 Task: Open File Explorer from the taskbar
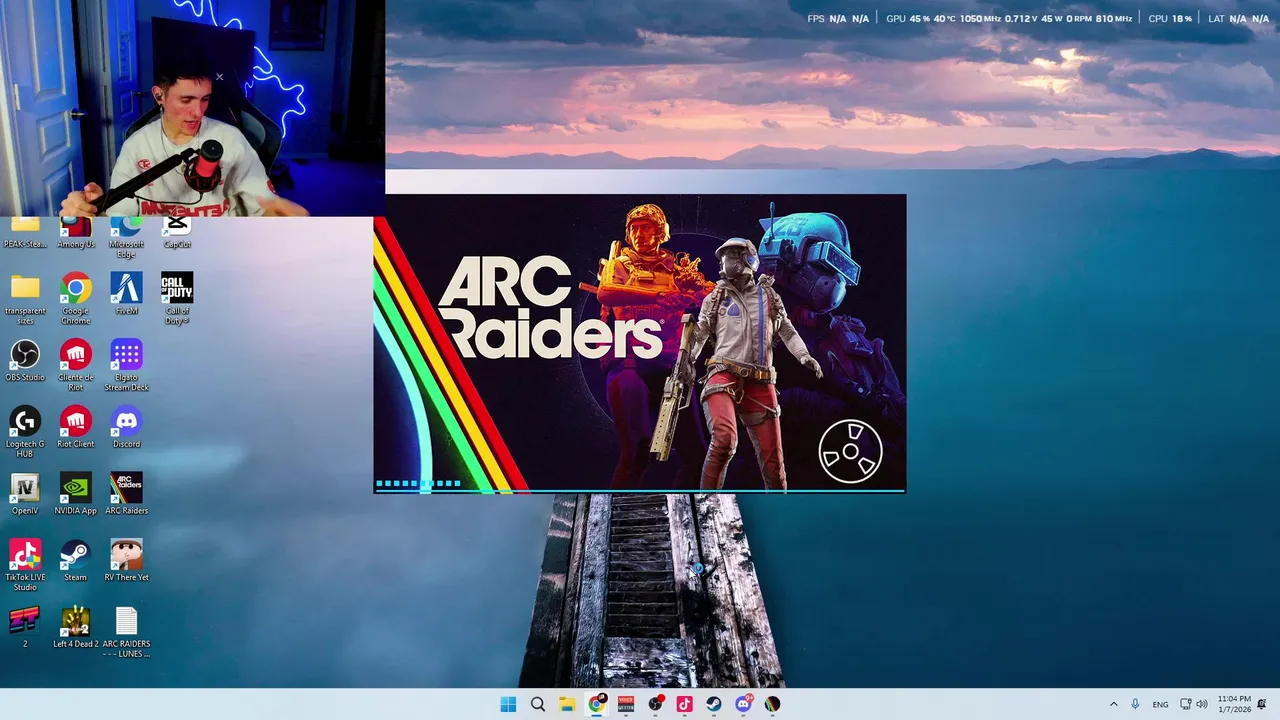(567, 704)
